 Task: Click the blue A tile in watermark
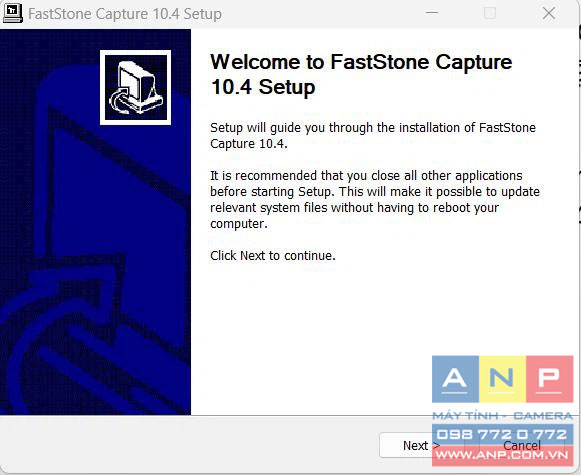pos(455,379)
